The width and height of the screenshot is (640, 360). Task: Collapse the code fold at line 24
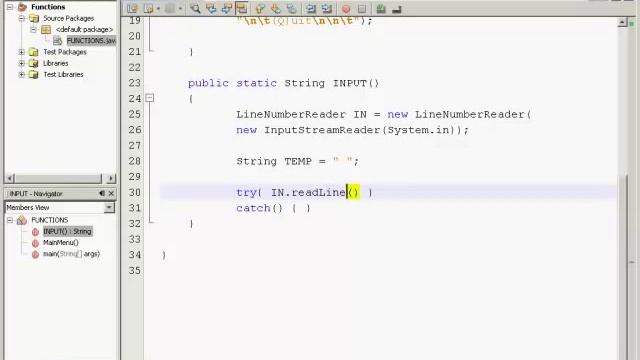coord(150,98)
